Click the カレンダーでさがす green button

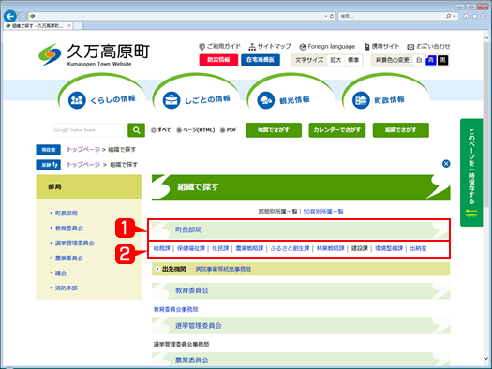[337, 130]
